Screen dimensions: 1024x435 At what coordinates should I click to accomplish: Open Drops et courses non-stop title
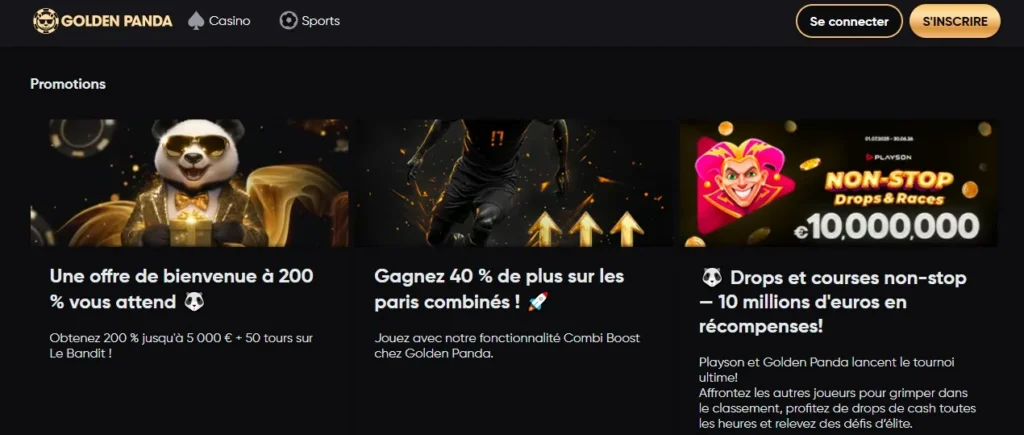tap(834, 302)
